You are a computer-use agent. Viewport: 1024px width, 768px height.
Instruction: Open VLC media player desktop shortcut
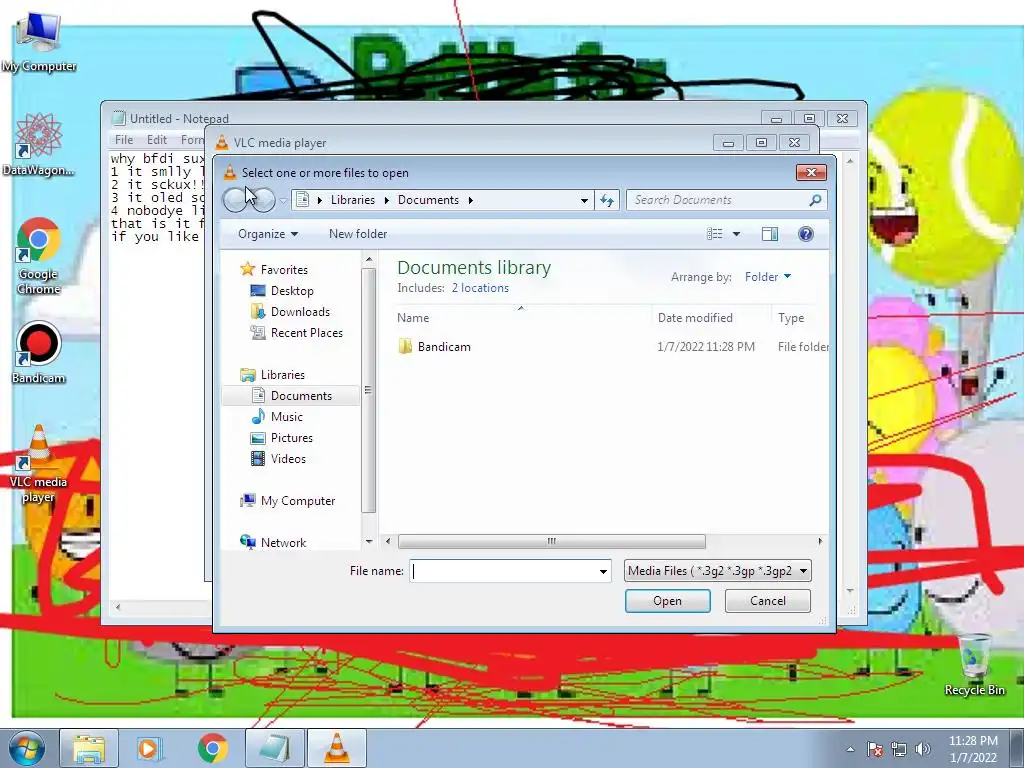point(39,464)
